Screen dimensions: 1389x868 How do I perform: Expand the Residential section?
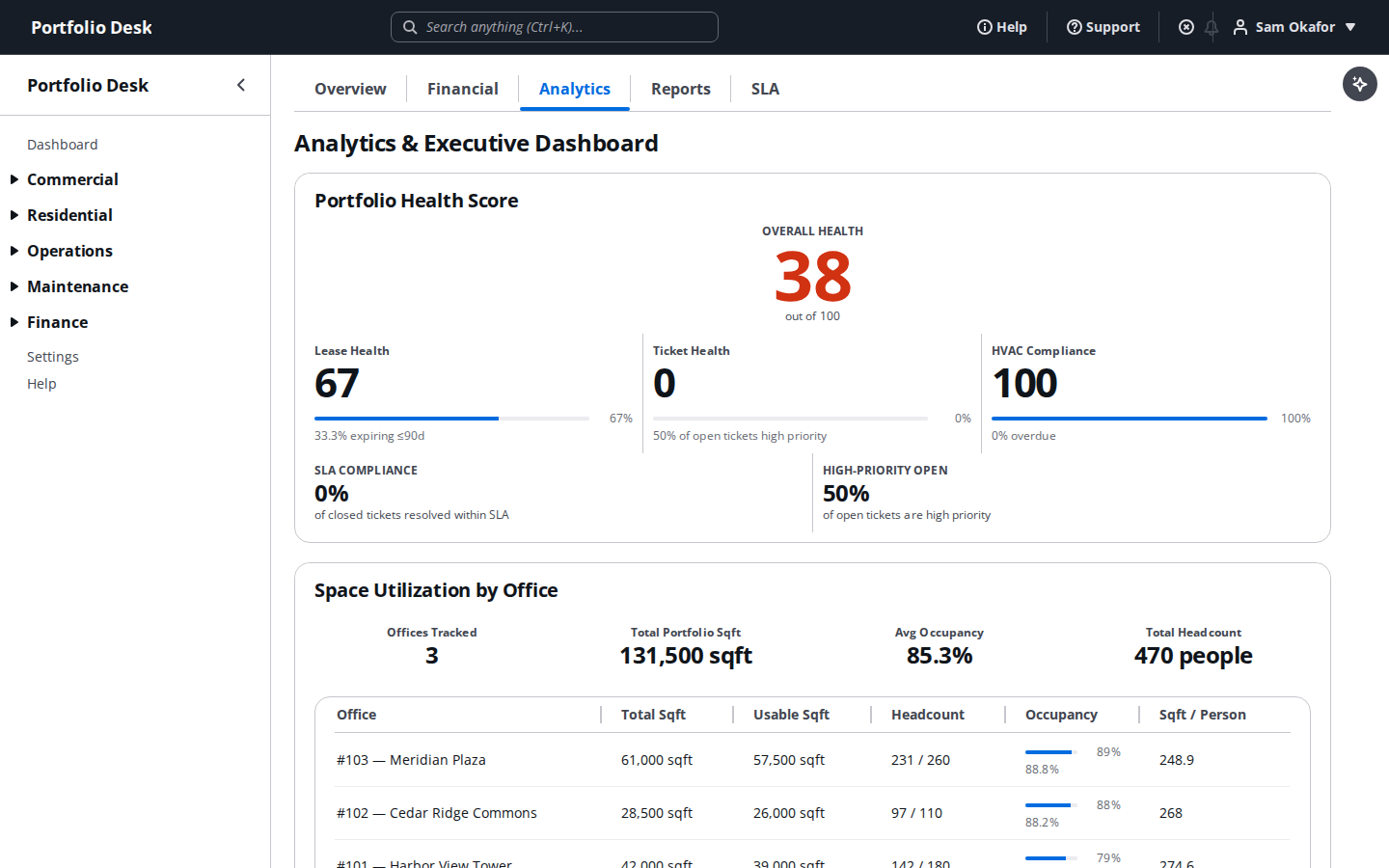[69, 215]
